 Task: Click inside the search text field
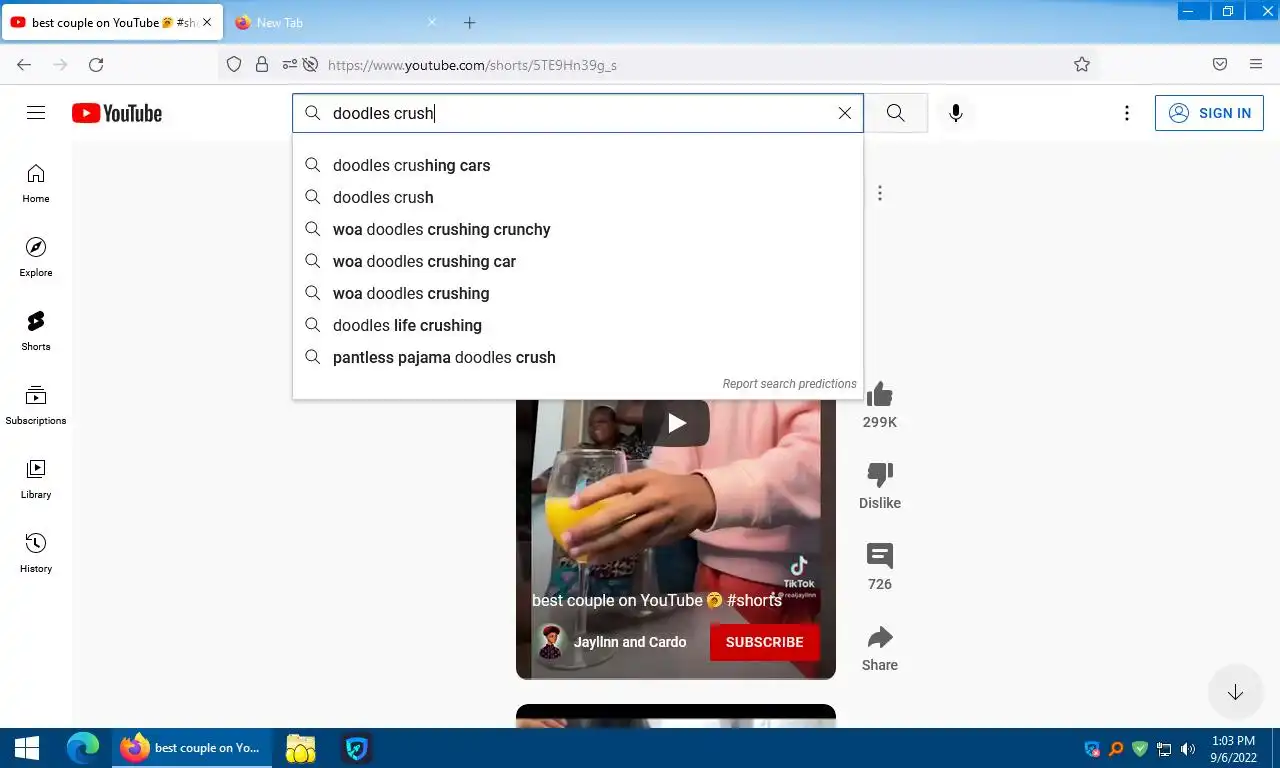[x=580, y=113]
